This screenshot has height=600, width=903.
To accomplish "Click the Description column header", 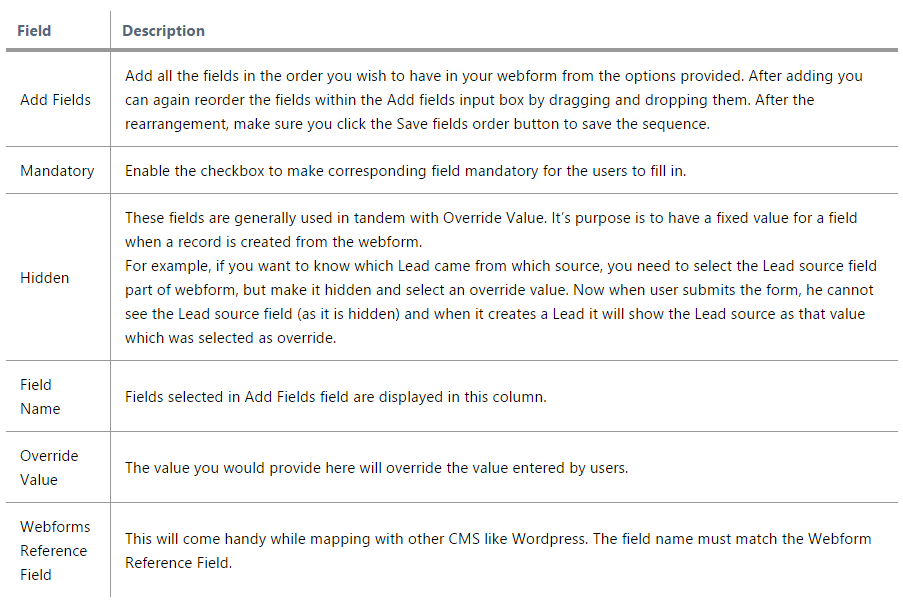I will tap(164, 31).
